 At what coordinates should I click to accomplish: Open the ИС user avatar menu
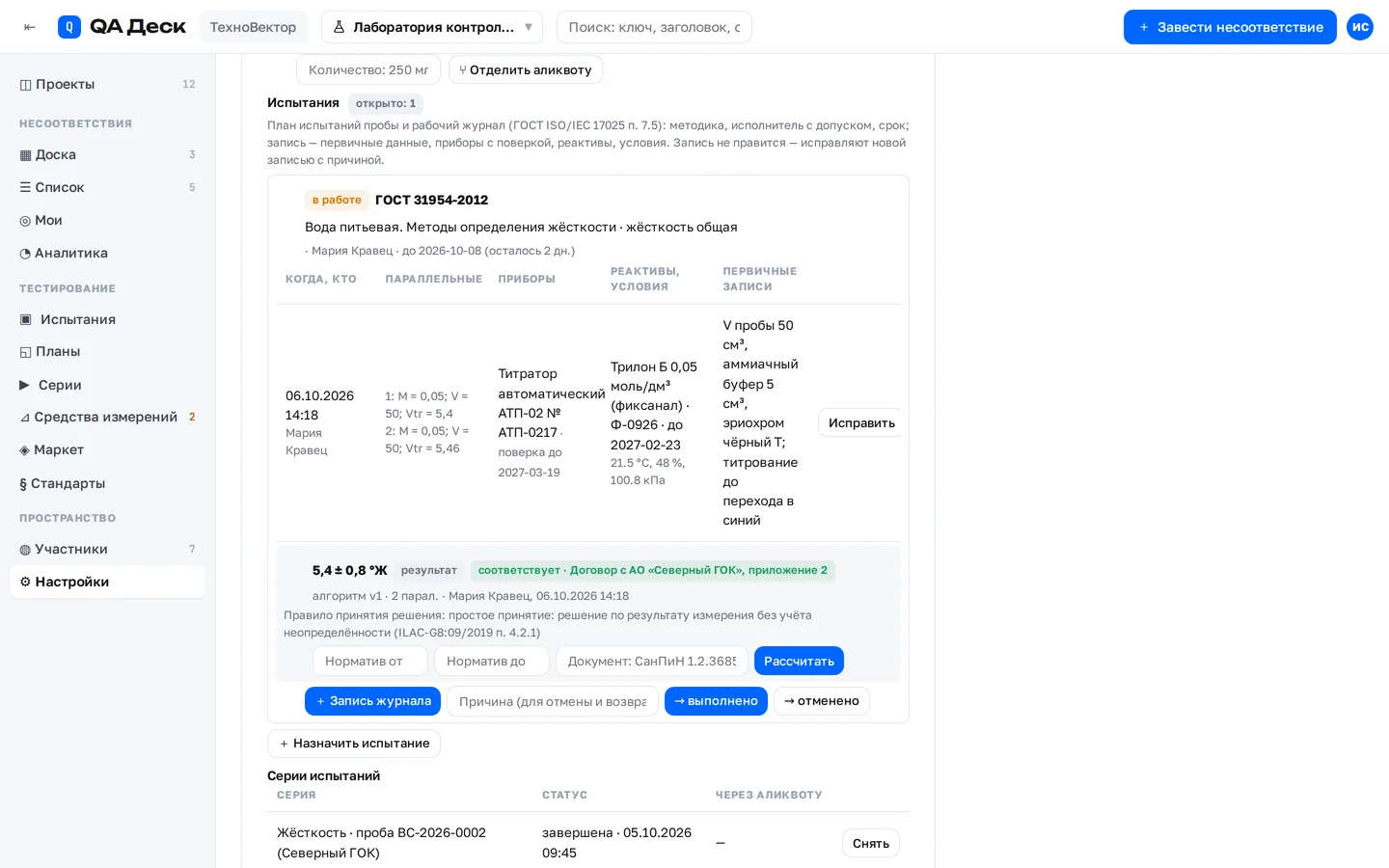pos(1360,27)
